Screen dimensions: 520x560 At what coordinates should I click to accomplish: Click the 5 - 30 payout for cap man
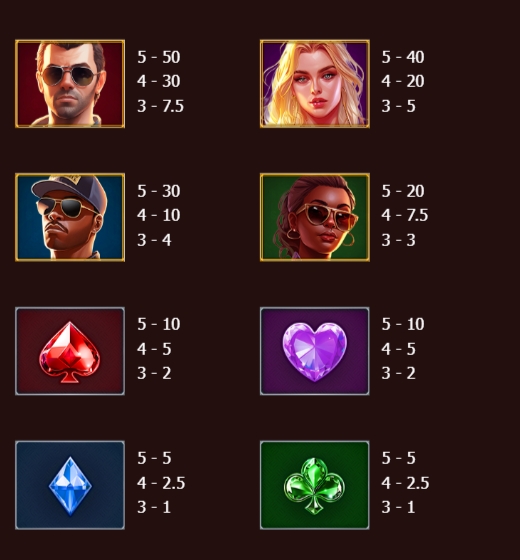tap(159, 191)
